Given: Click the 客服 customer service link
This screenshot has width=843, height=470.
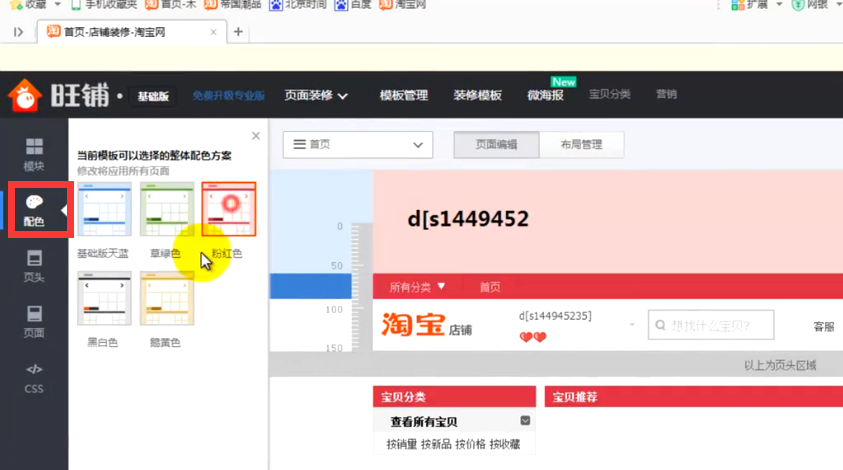Looking at the screenshot, I should point(824,326).
